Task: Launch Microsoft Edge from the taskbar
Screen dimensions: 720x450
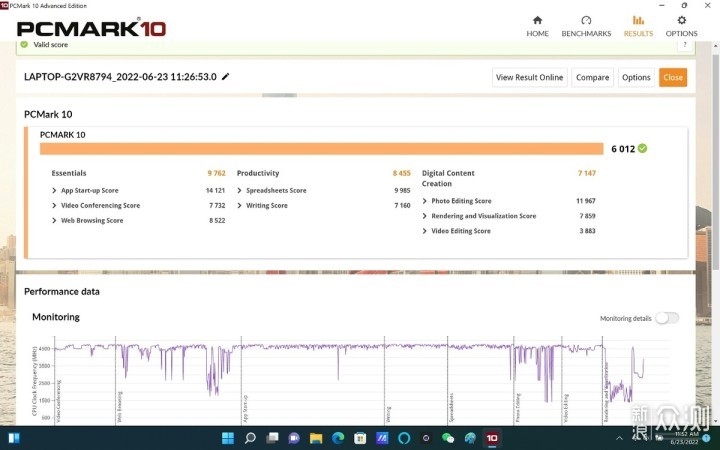Action: (x=338, y=438)
